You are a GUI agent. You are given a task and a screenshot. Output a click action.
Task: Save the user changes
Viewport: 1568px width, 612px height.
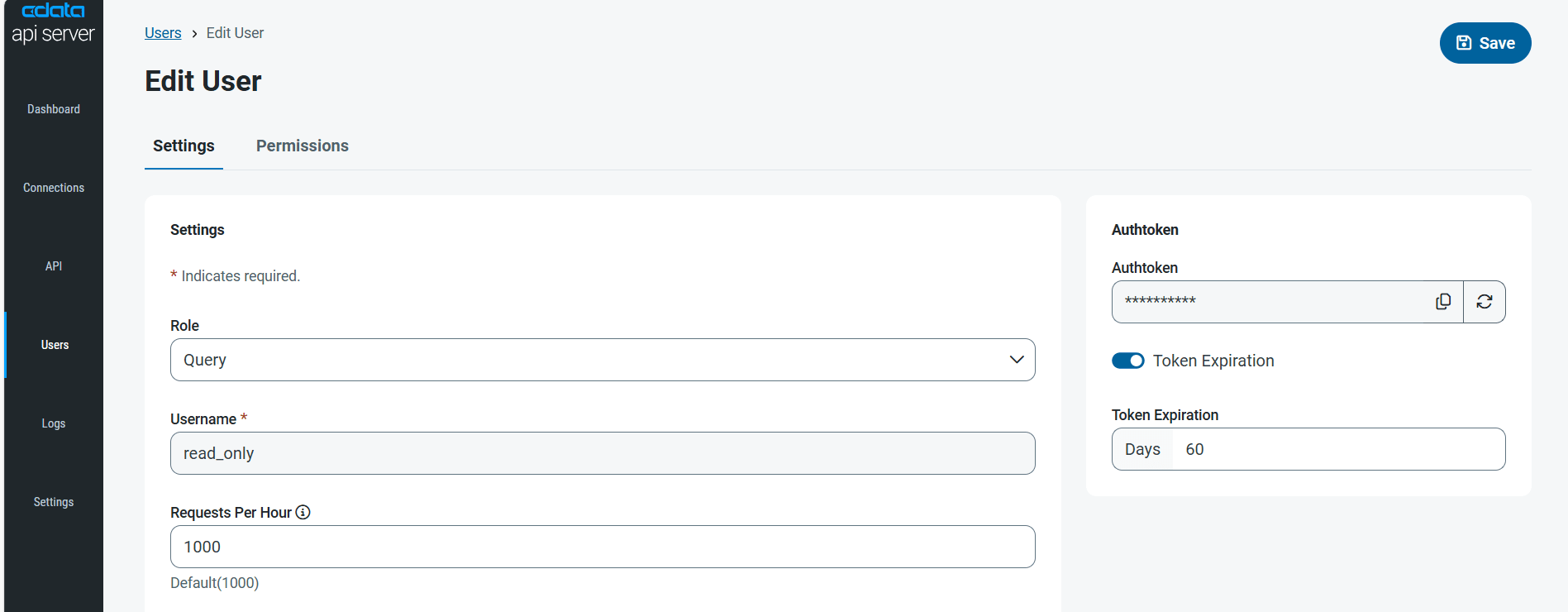1485,43
